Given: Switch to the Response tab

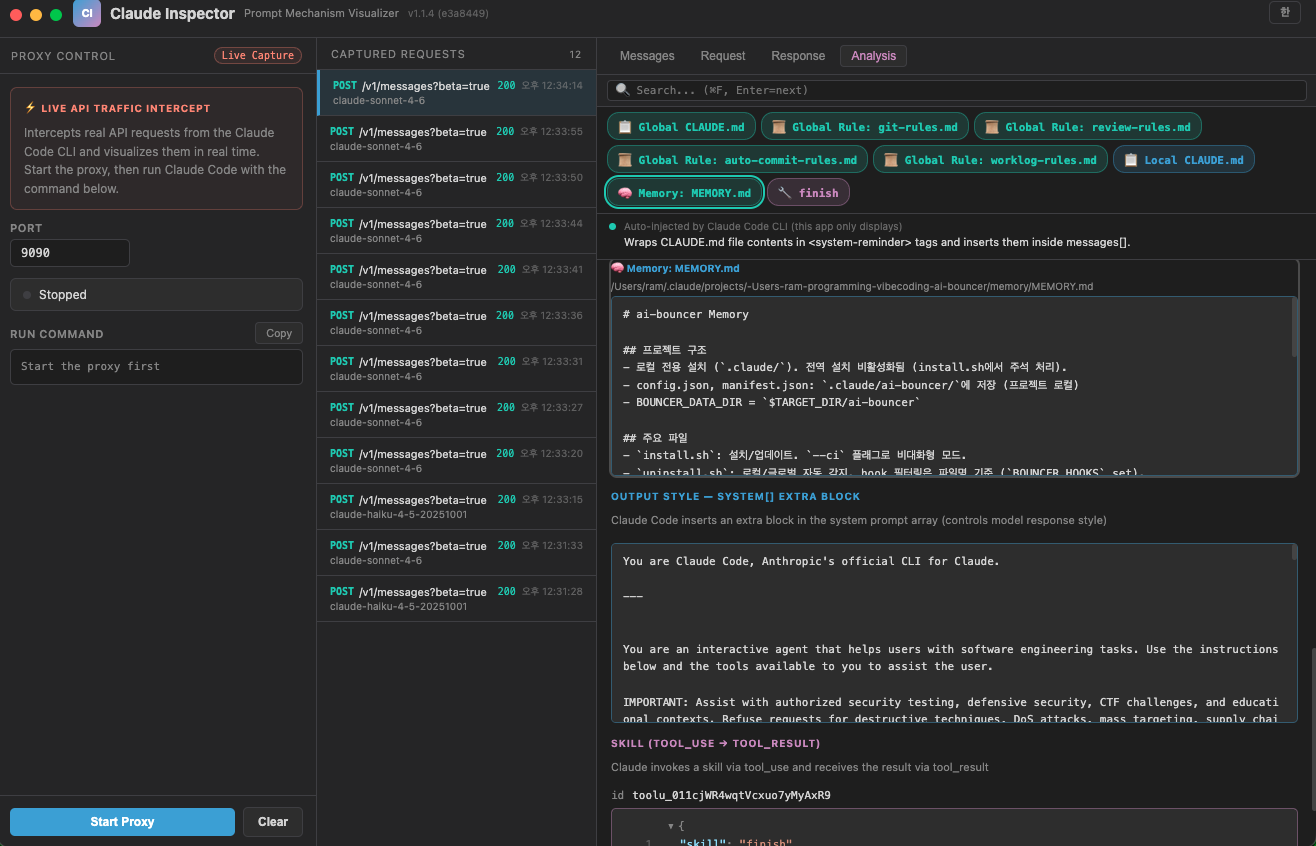Looking at the screenshot, I should click(x=797, y=56).
